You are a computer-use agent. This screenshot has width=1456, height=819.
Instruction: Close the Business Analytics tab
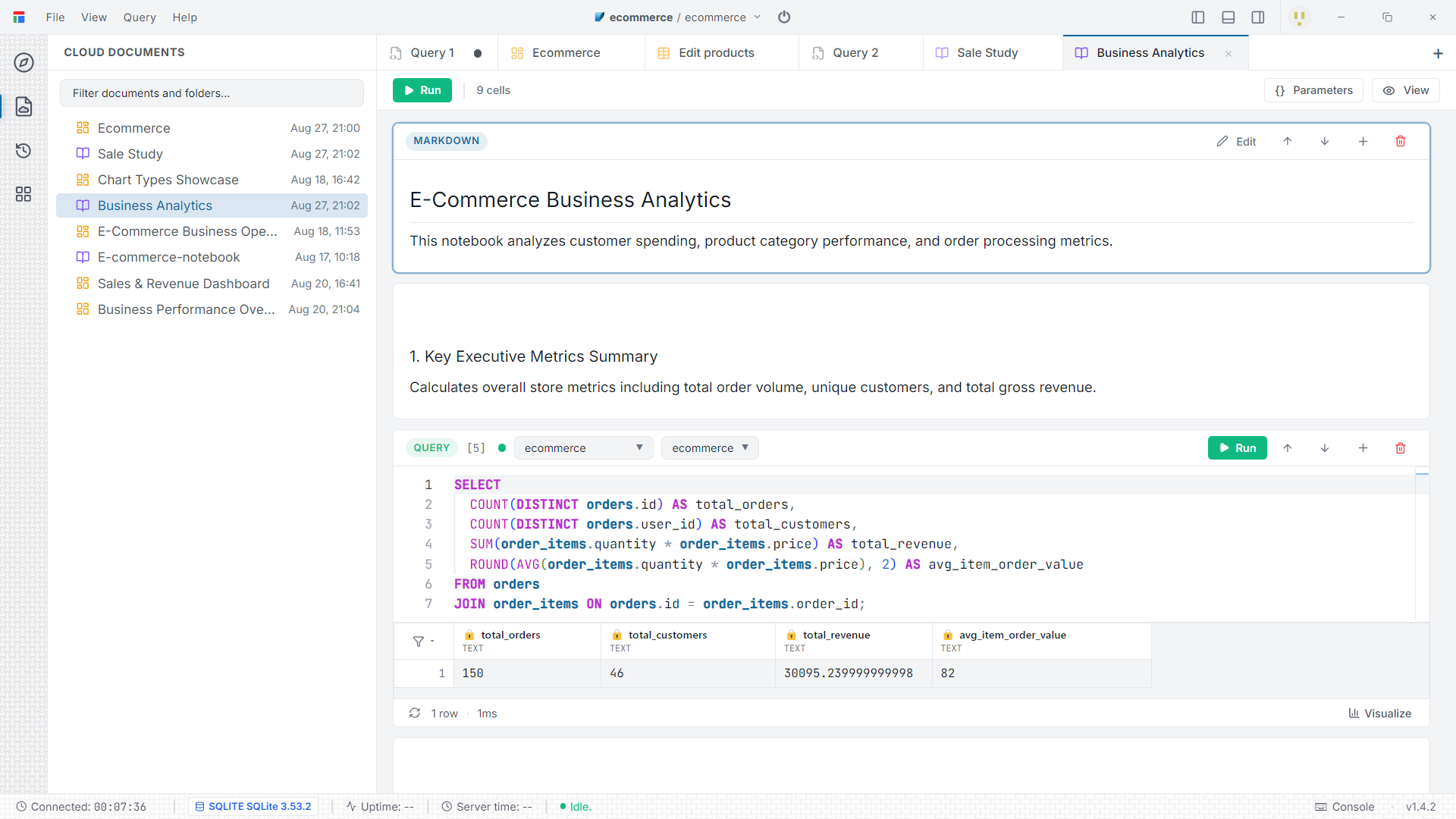[x=1228, y=53]
